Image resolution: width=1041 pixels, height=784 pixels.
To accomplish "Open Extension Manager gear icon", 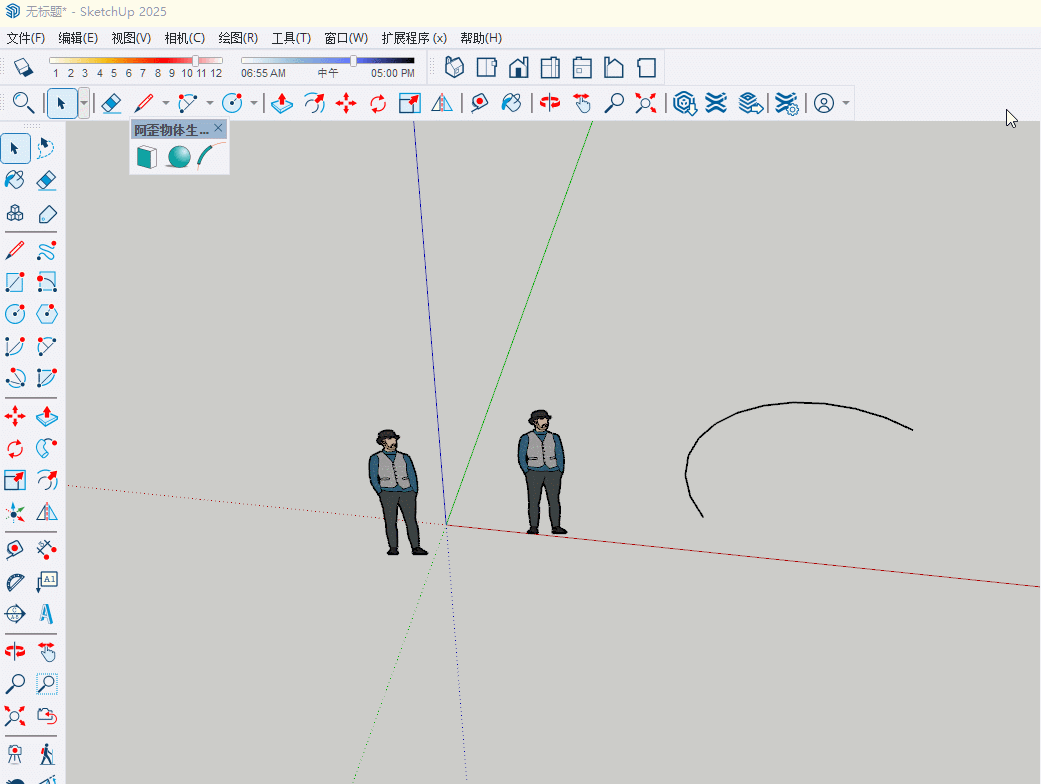I will point(787,103).
